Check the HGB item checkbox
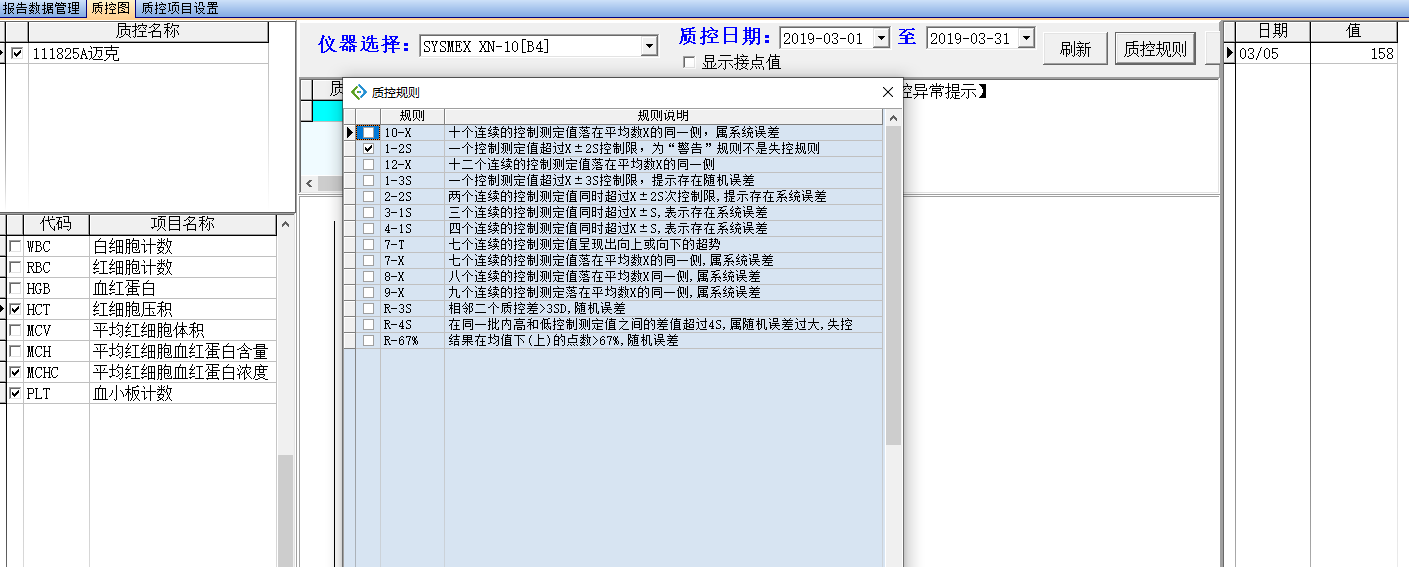The image size is (1409, 567). [15, 288]
